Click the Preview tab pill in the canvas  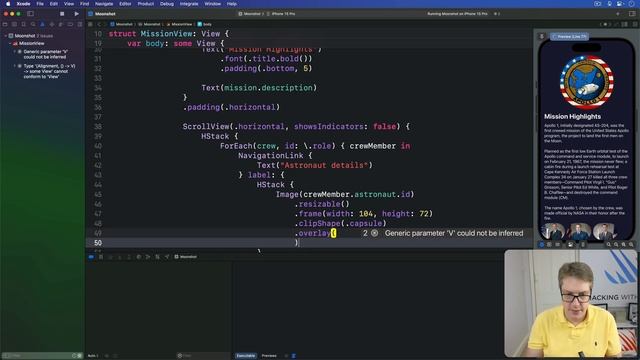tap(569, 37)
